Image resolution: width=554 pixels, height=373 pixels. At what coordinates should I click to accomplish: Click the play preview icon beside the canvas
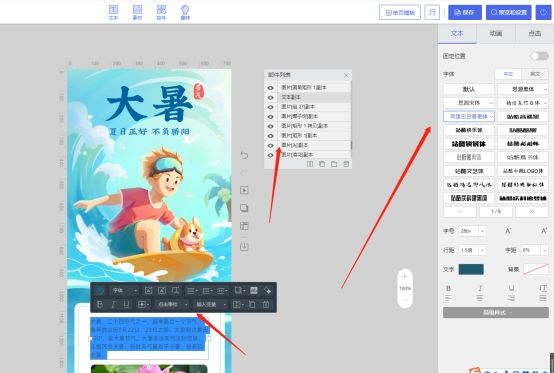(244, 190)
